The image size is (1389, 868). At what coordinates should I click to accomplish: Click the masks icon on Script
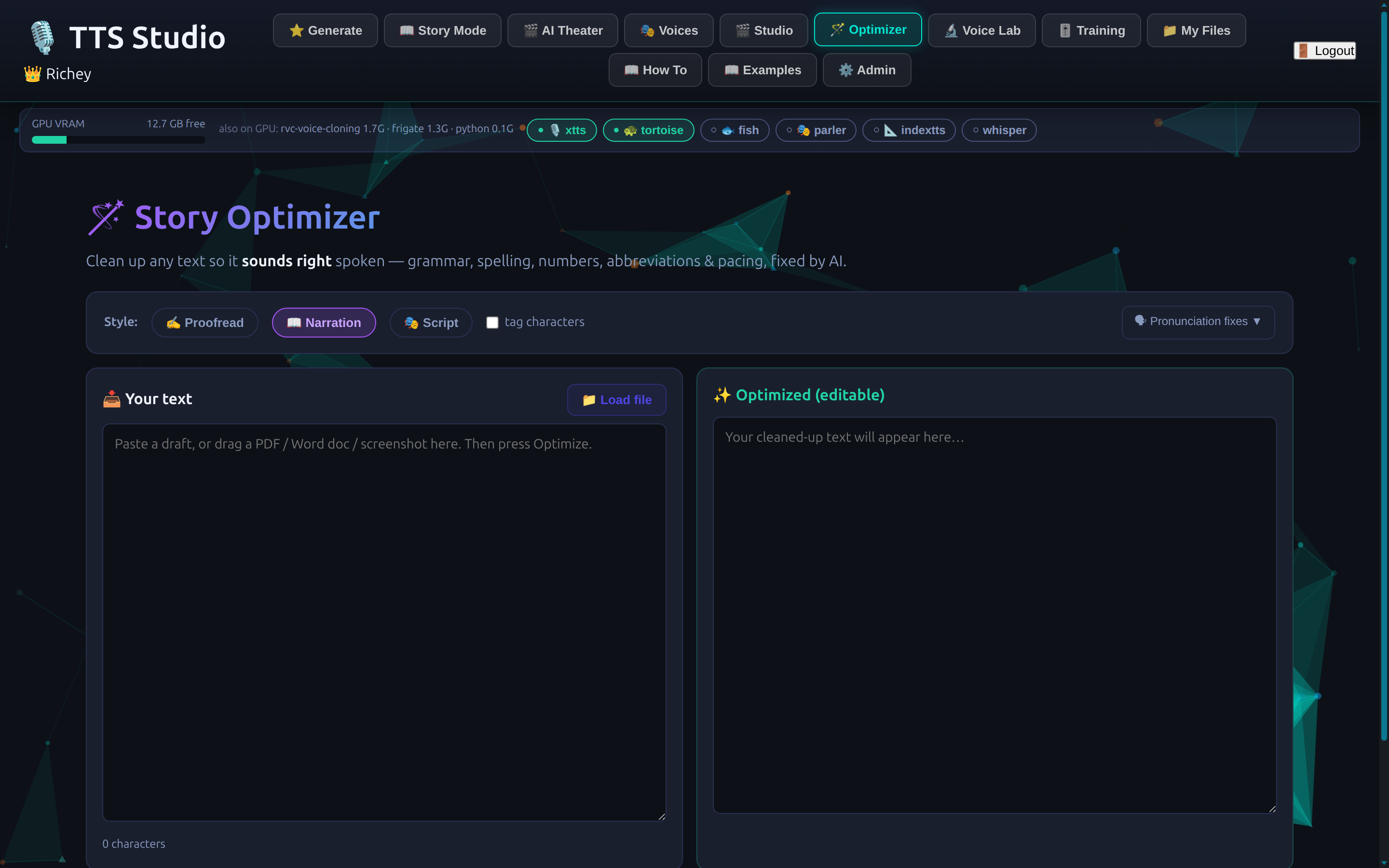tap(411, 323)
